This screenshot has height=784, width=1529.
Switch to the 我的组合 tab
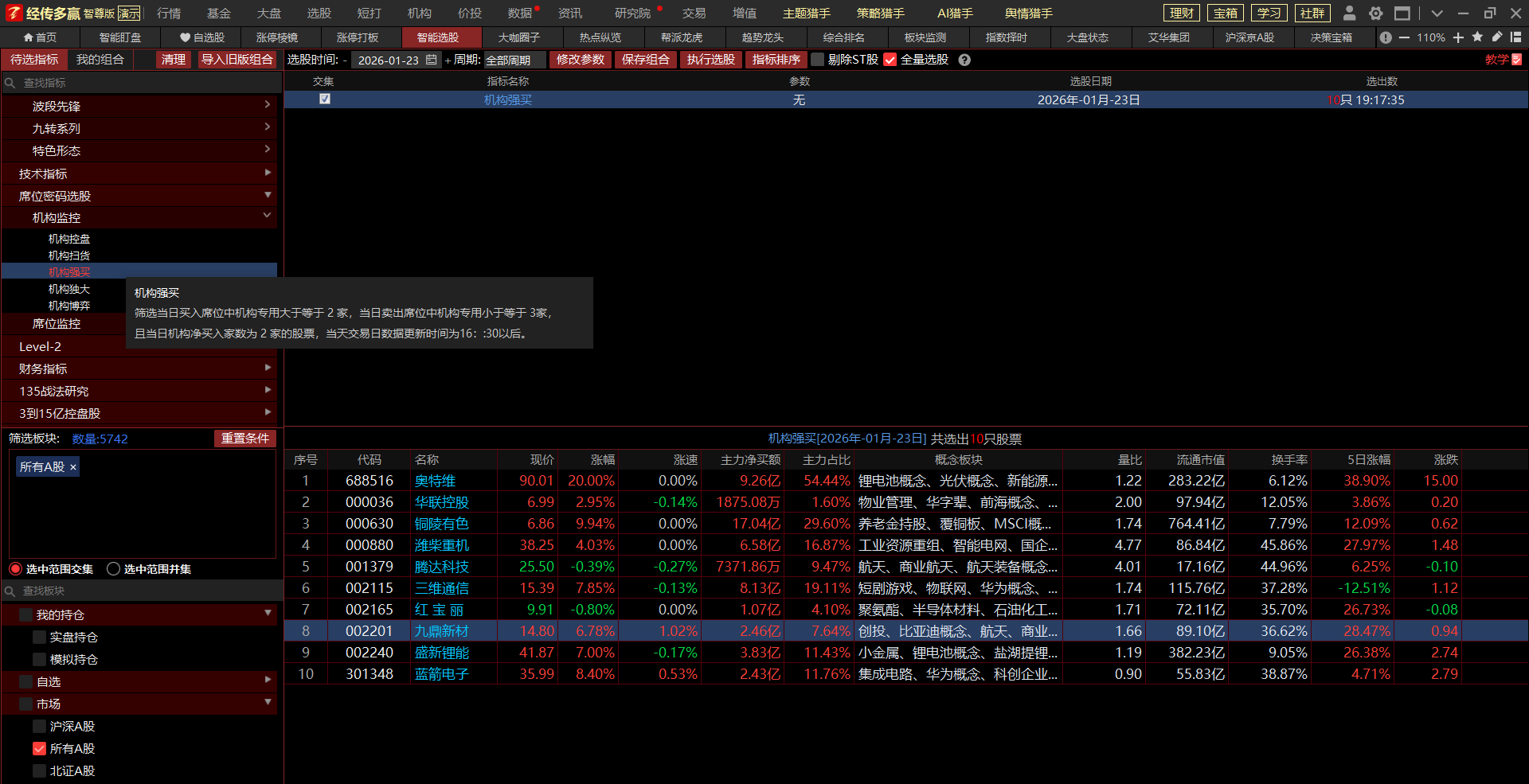[x=100, y=60]
